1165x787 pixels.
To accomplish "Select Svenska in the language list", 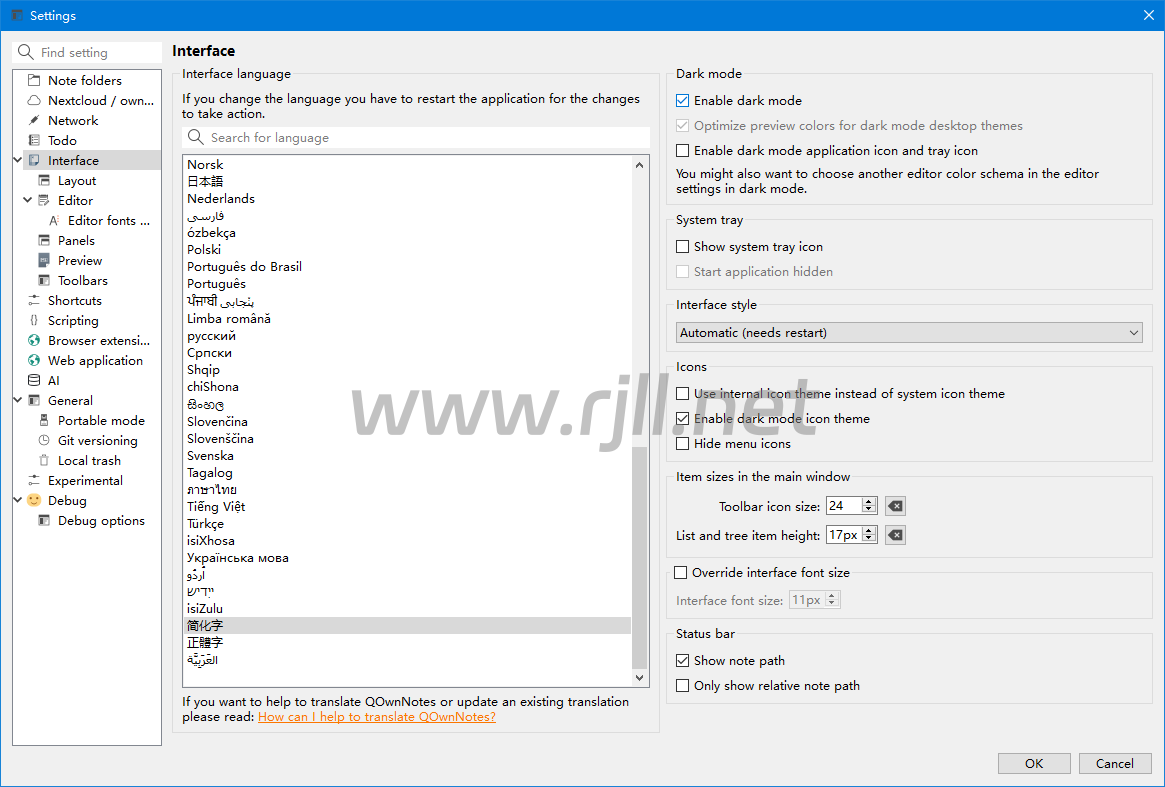I will point(210,456).
